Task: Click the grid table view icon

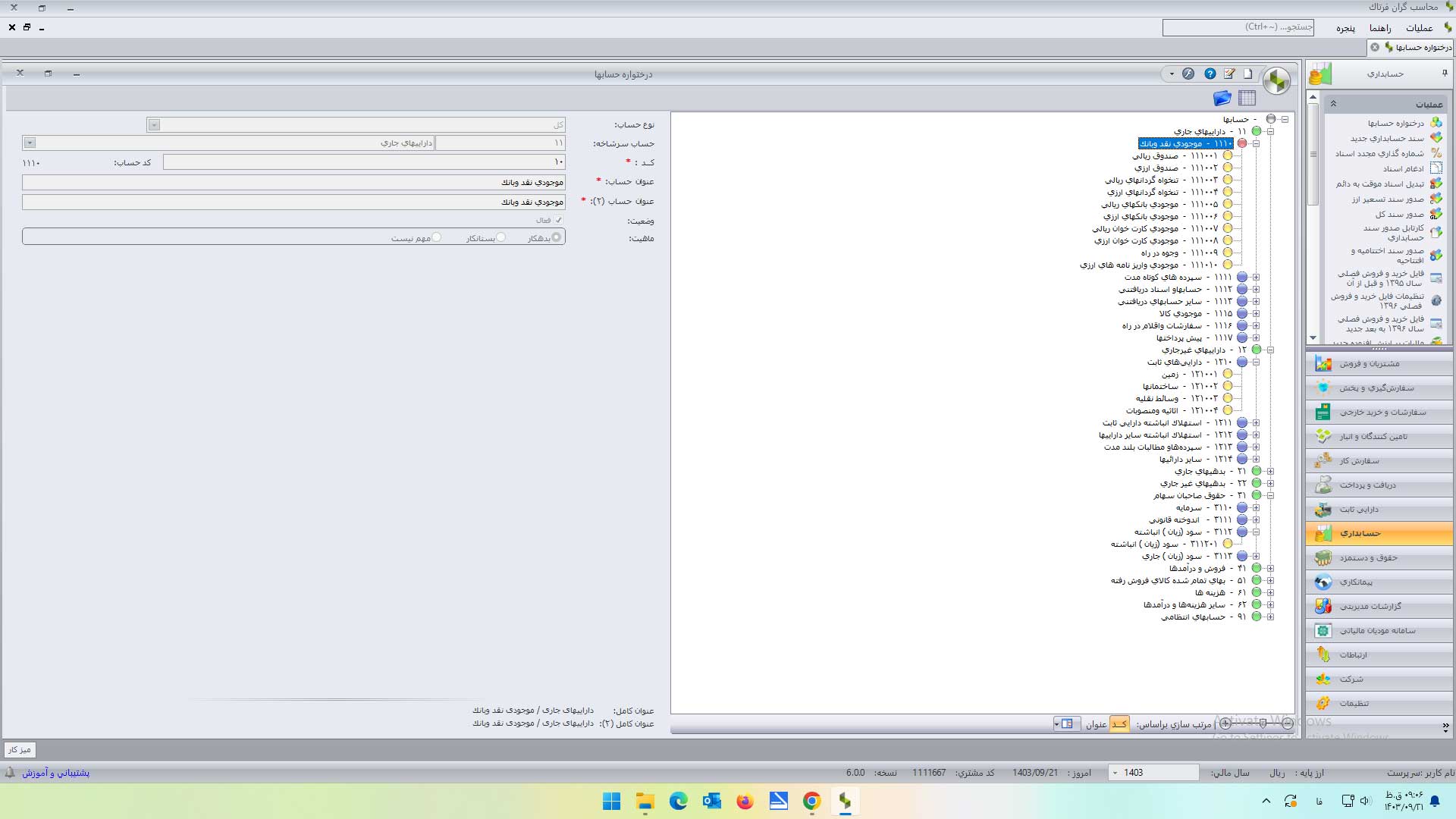Action: (x=1247, y=98)
